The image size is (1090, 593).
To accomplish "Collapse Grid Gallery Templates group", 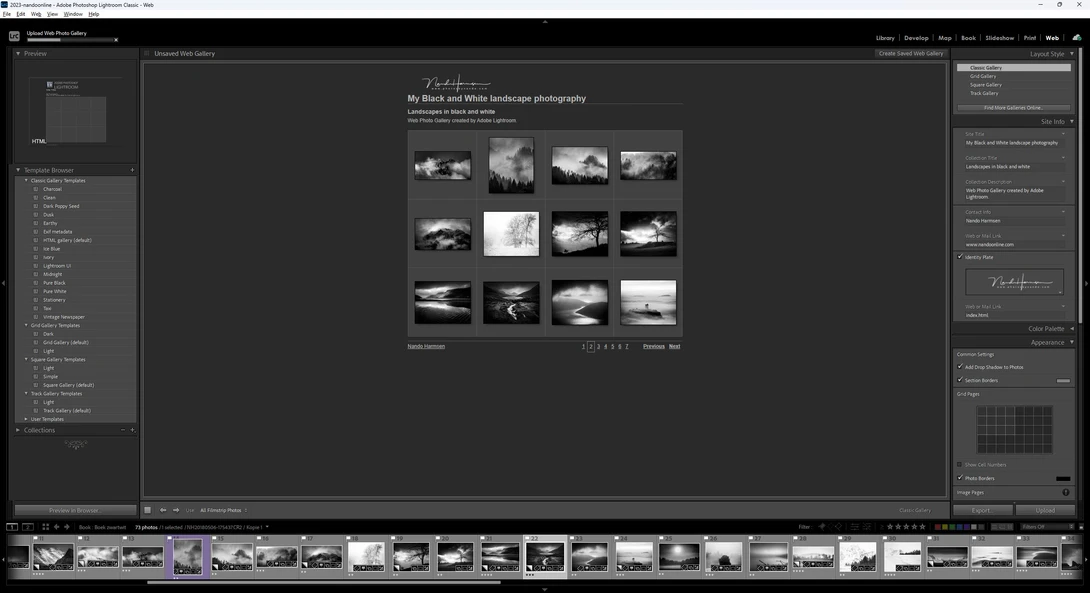I will [x=26, y=325].
